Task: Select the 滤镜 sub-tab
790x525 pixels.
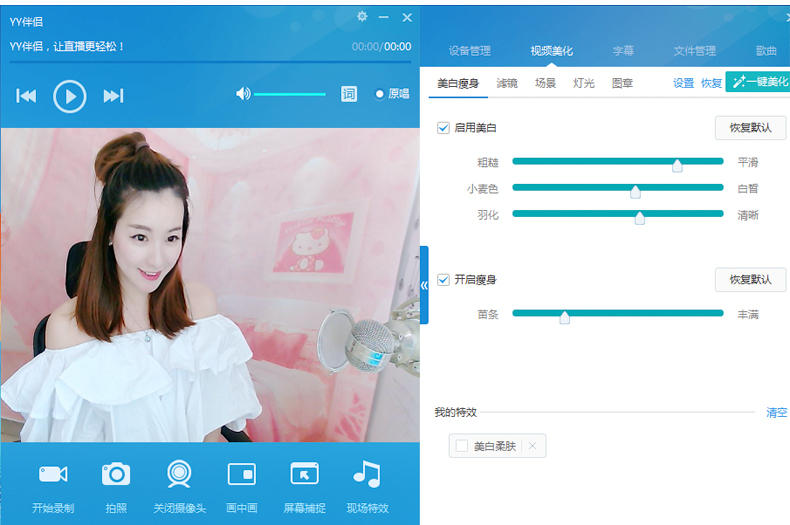Action: (x=507, y=84)
